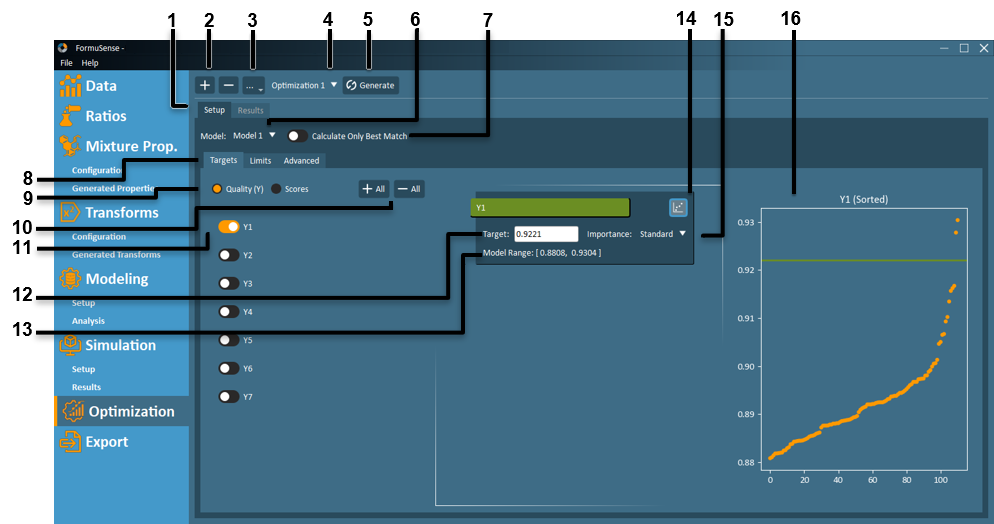Toggle Calculate Only Best Match switch
This screenshot has width=994, height=524.
point(297,136)
